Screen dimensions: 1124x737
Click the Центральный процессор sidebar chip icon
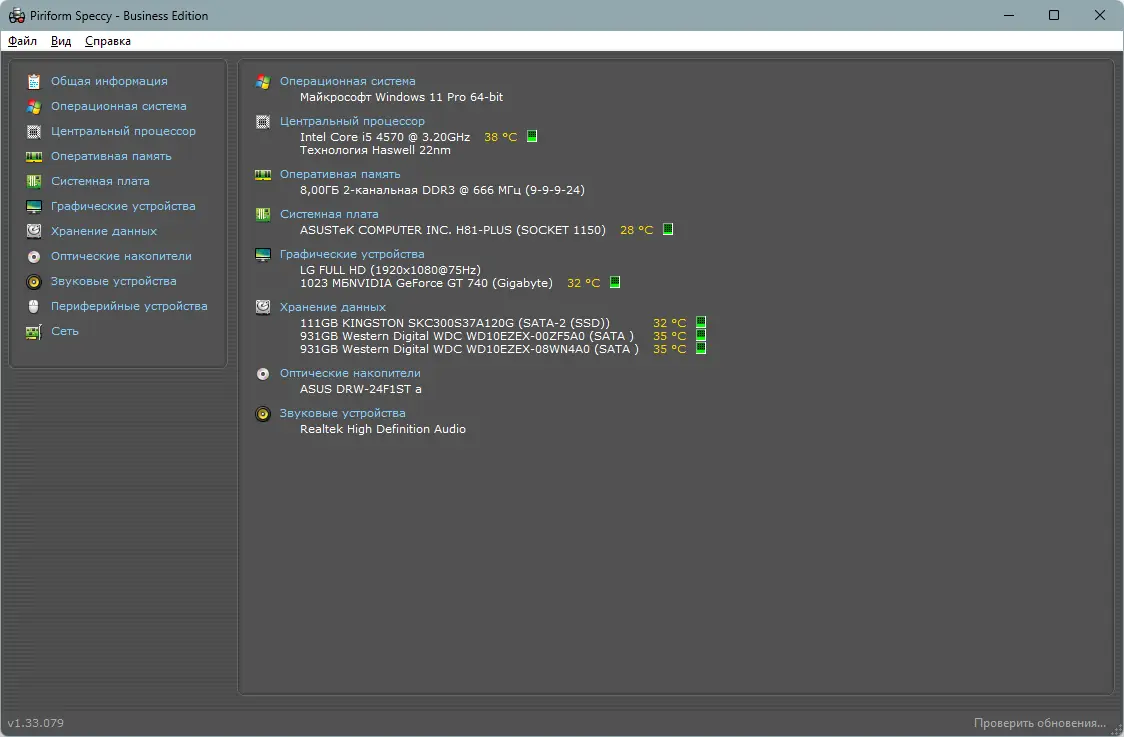click(34, 131)
